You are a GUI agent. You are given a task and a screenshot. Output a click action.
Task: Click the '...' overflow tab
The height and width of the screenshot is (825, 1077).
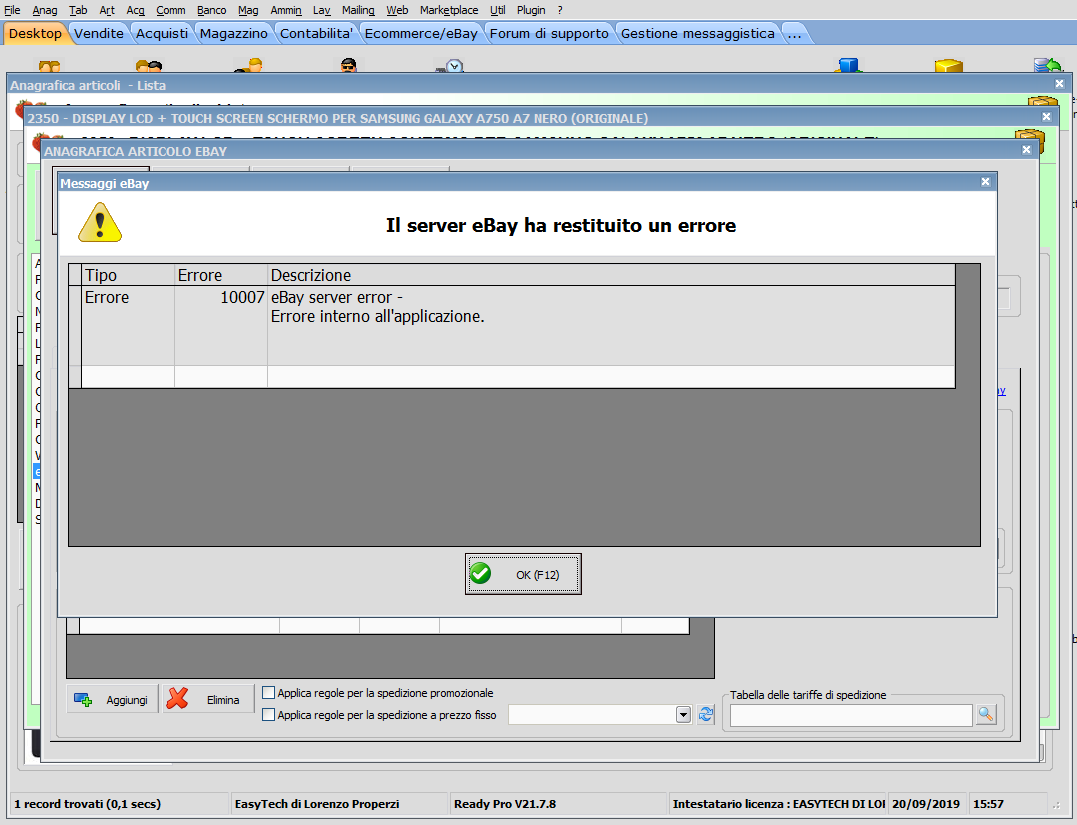coord(795,33)
